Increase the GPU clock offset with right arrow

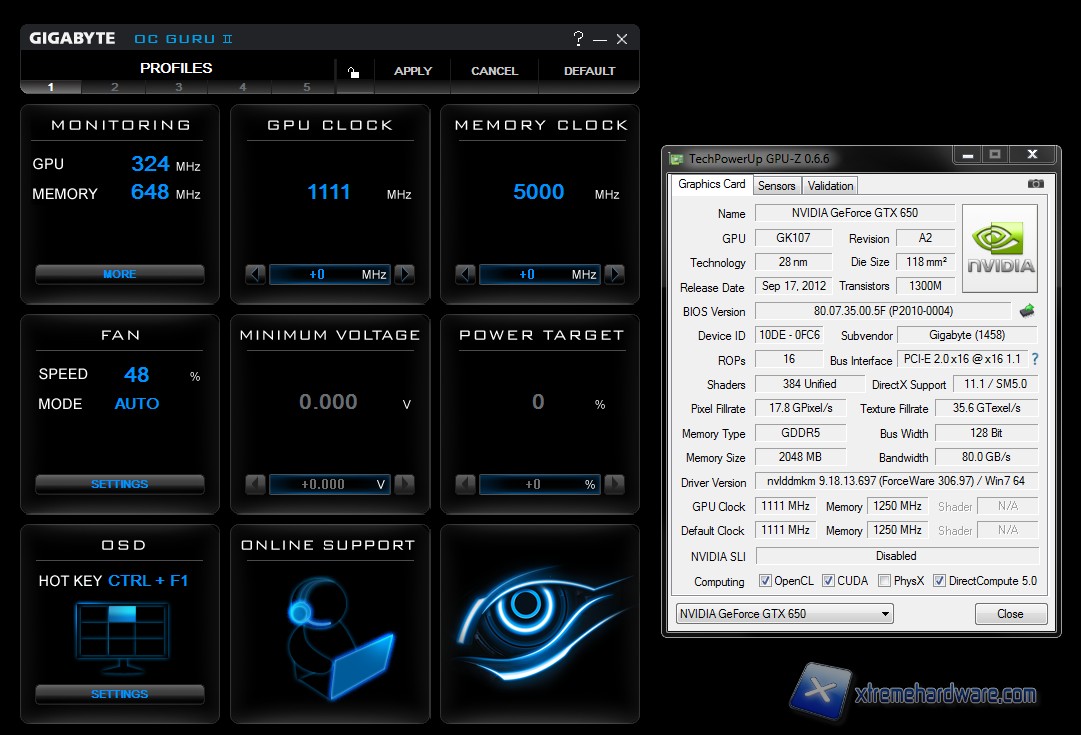[x=404, y=274]
